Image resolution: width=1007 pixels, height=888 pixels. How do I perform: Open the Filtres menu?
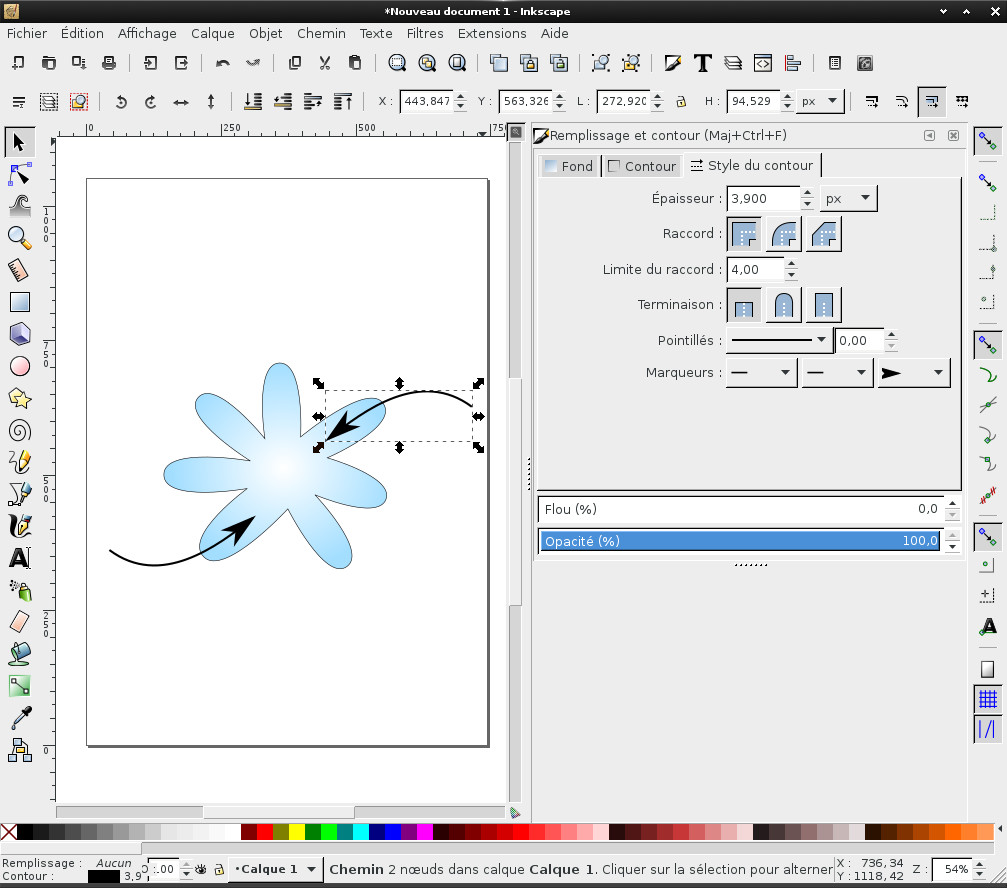click(424, 33)
